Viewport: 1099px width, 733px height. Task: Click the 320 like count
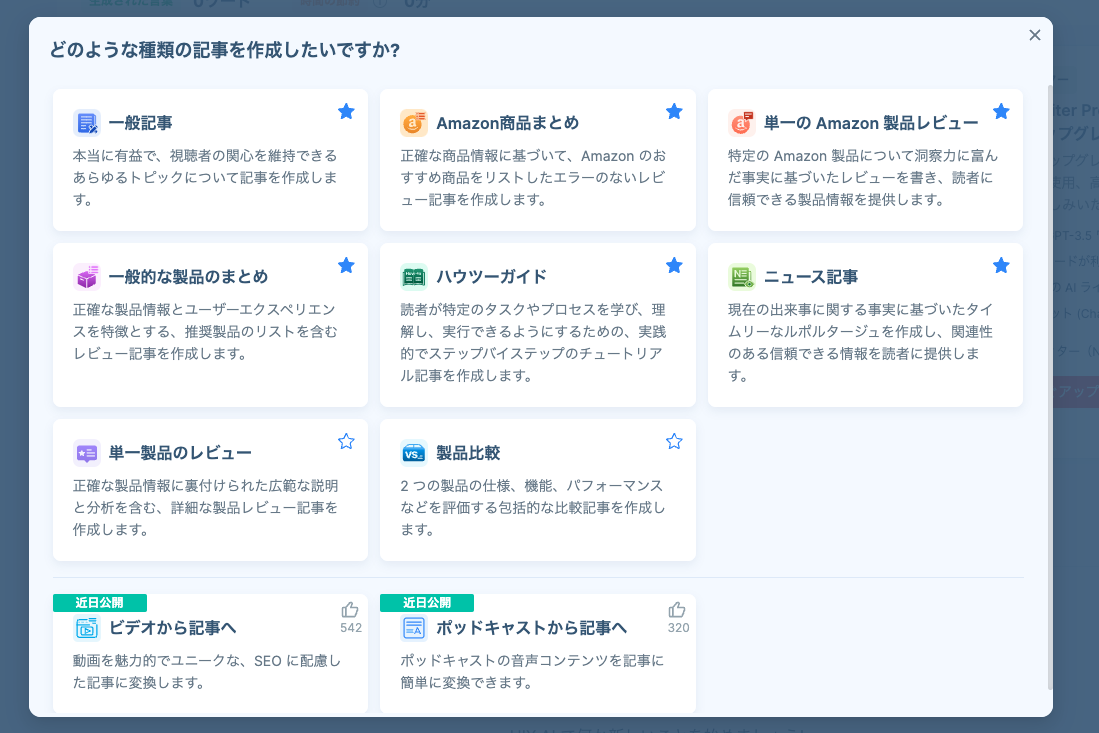[678, 628]
